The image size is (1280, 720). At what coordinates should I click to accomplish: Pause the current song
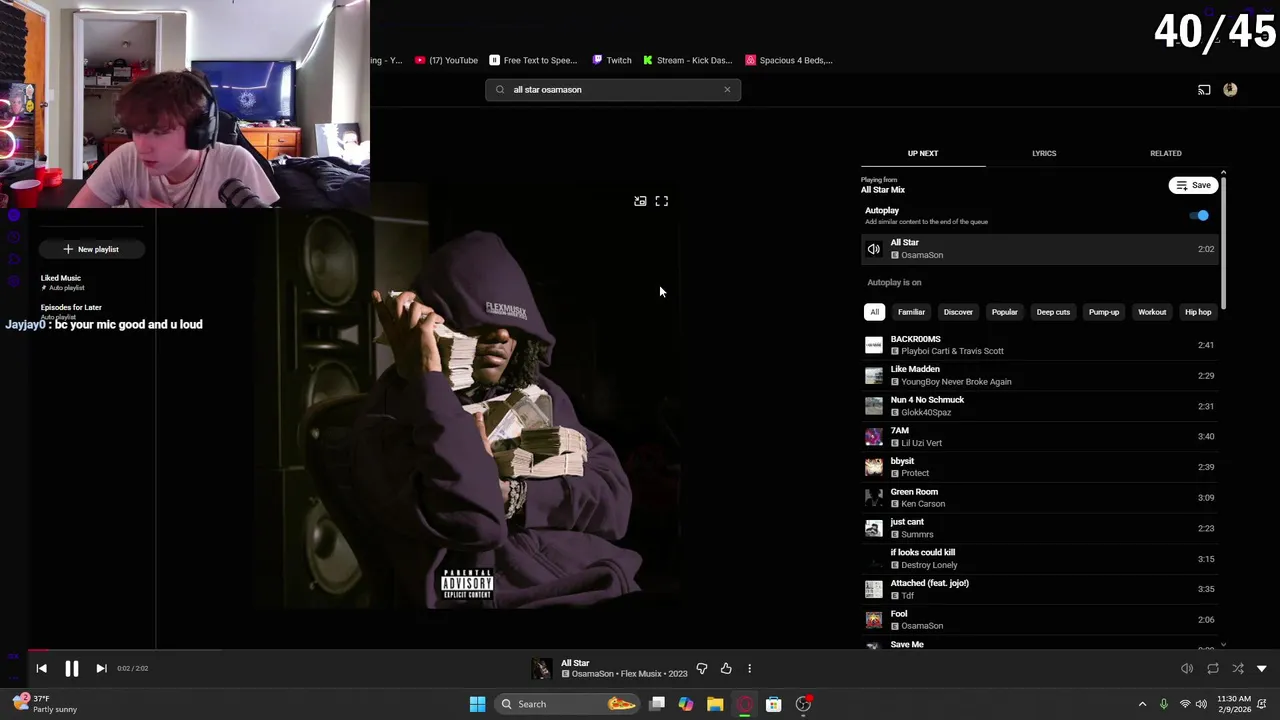pos(72,668)
